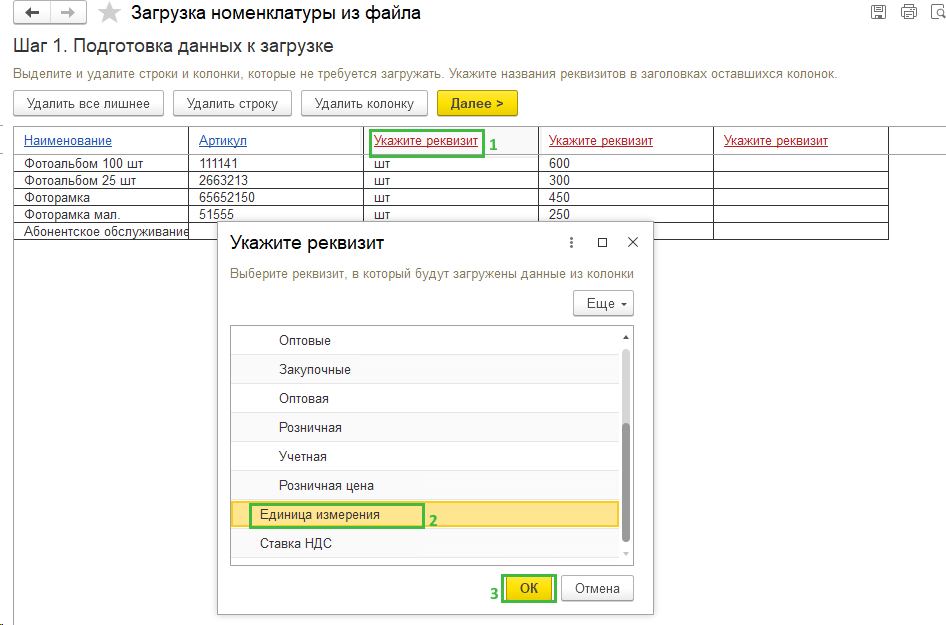Click the price cell 300

pyautogui.click(x=626, y=180)
